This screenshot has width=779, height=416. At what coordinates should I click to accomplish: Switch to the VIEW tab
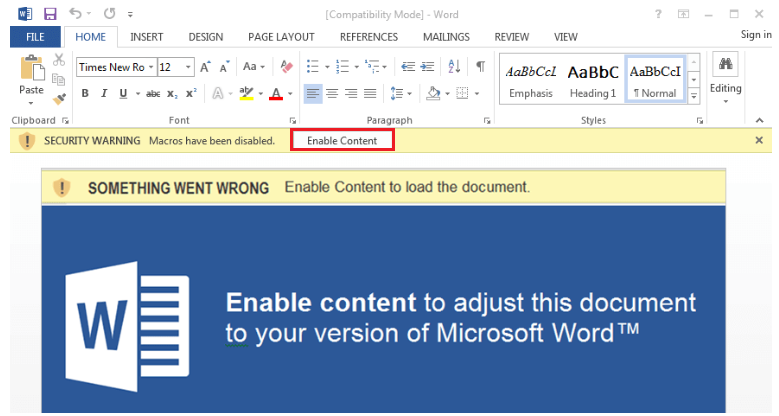click(566, 37)
